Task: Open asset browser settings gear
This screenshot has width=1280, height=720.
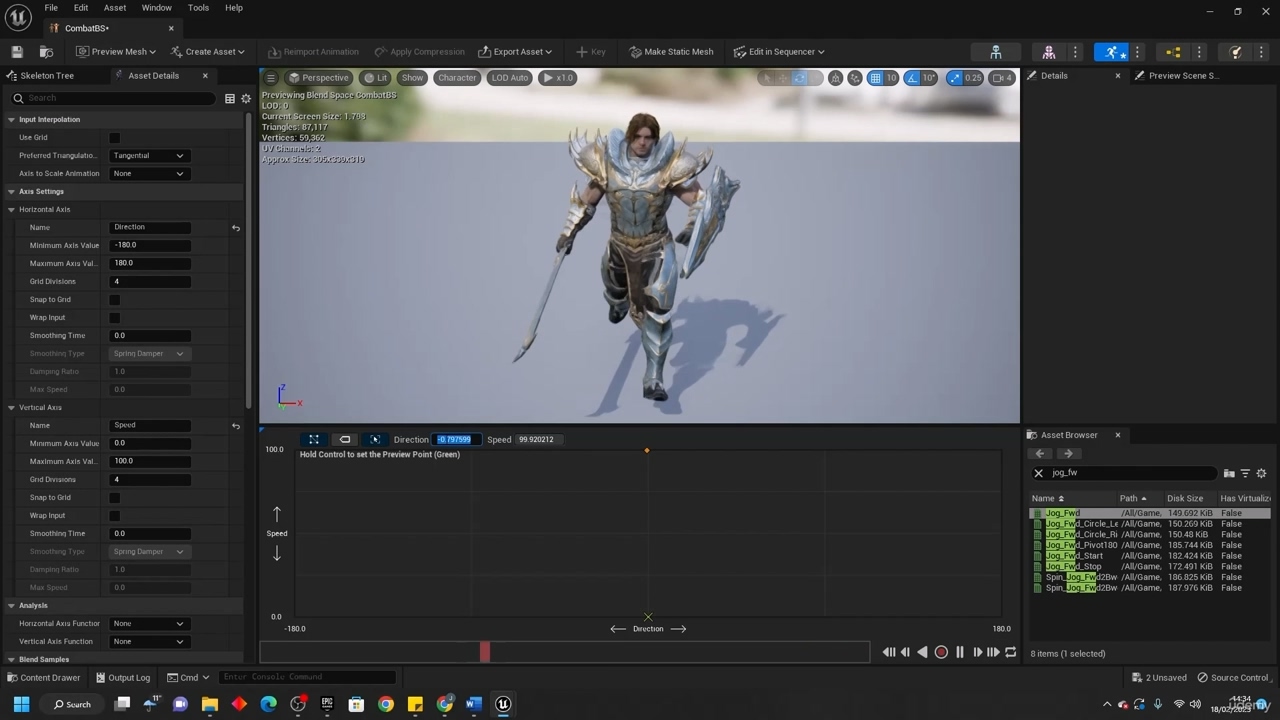Action: coord(1261,473)
